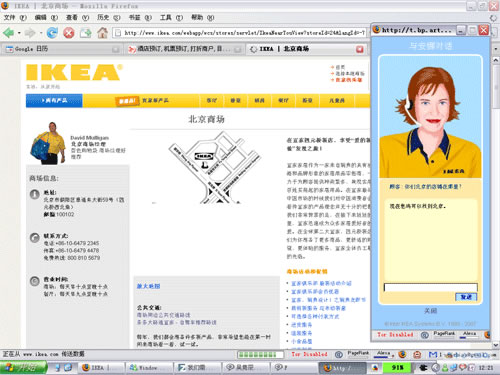Click 宜家新产品 in the yellow navigation bar
Screen dimensions: 500x375
(x=155, y=100)
